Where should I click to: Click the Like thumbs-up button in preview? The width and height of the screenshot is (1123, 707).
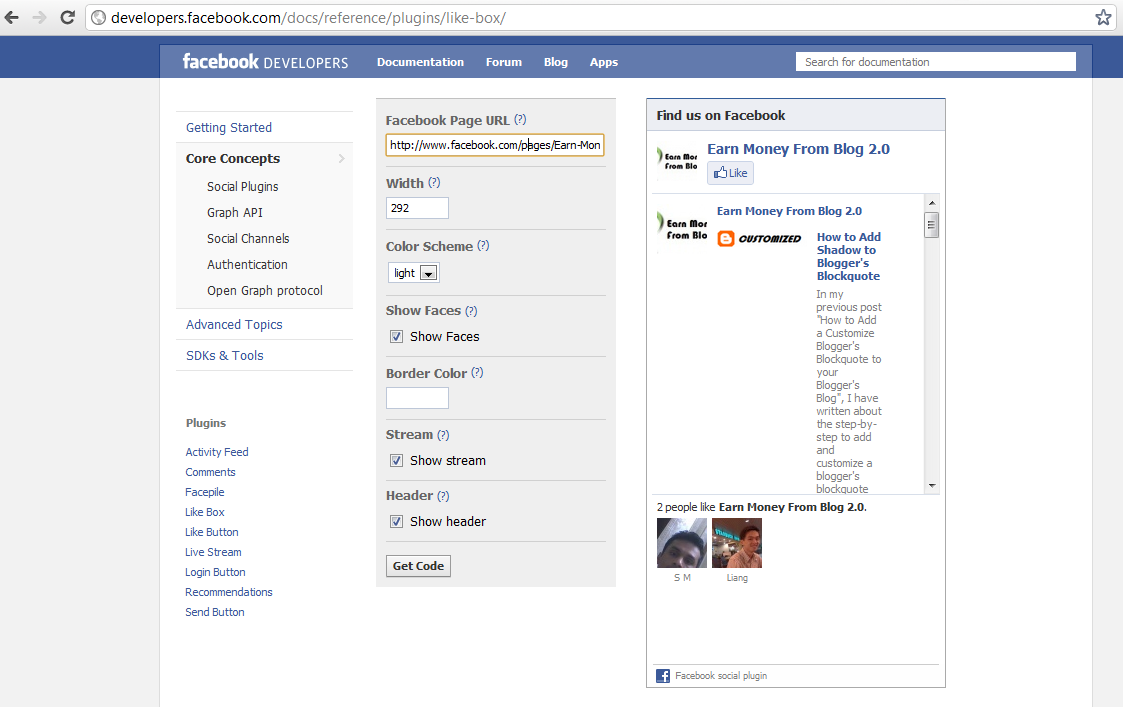[730, 172]
